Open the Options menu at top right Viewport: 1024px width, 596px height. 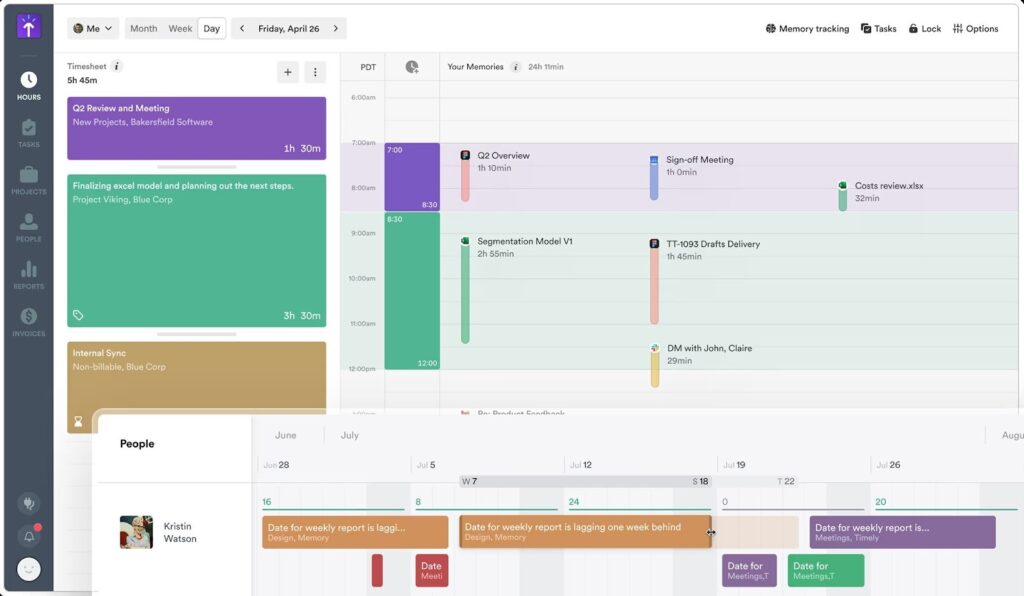(x=975, y=29)
